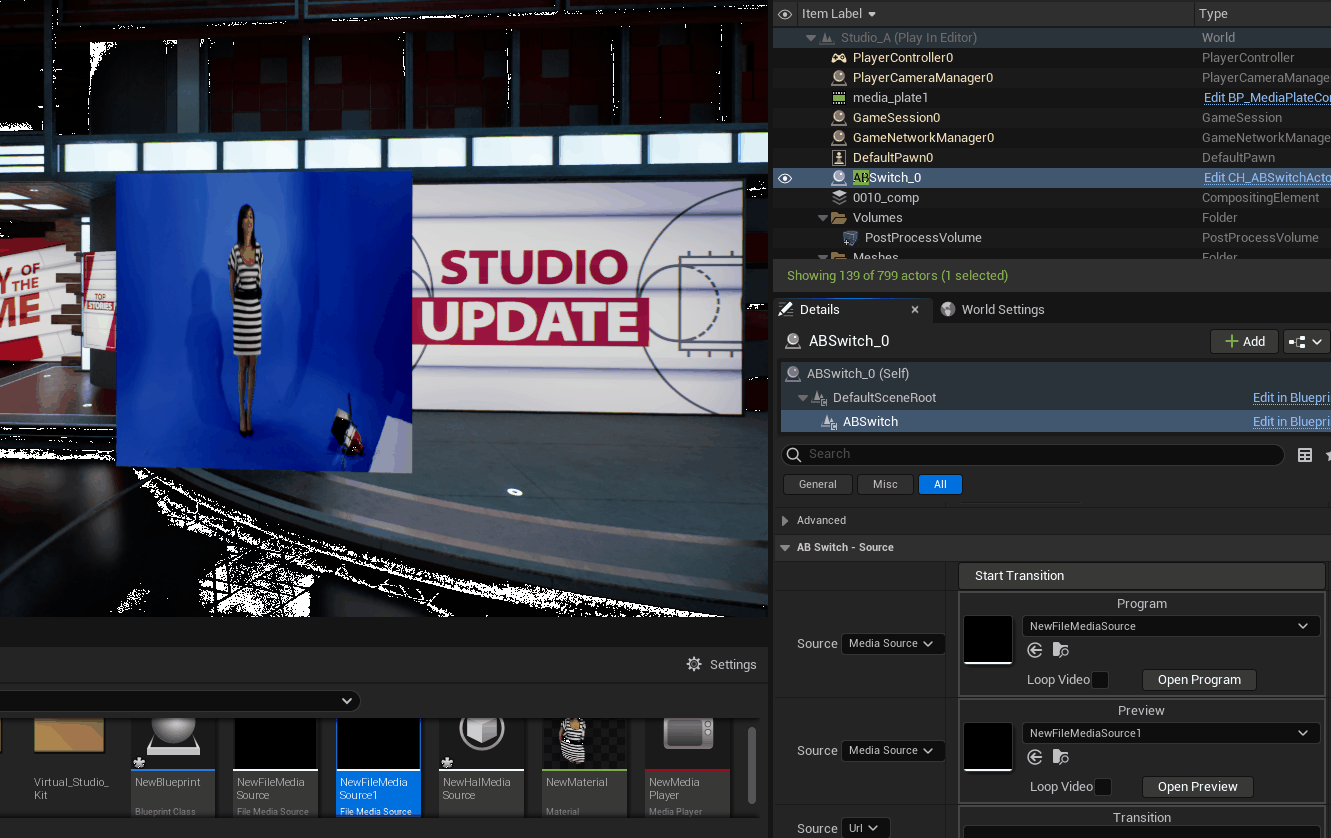Enable Loop Video for Preview

[1102, 787]
